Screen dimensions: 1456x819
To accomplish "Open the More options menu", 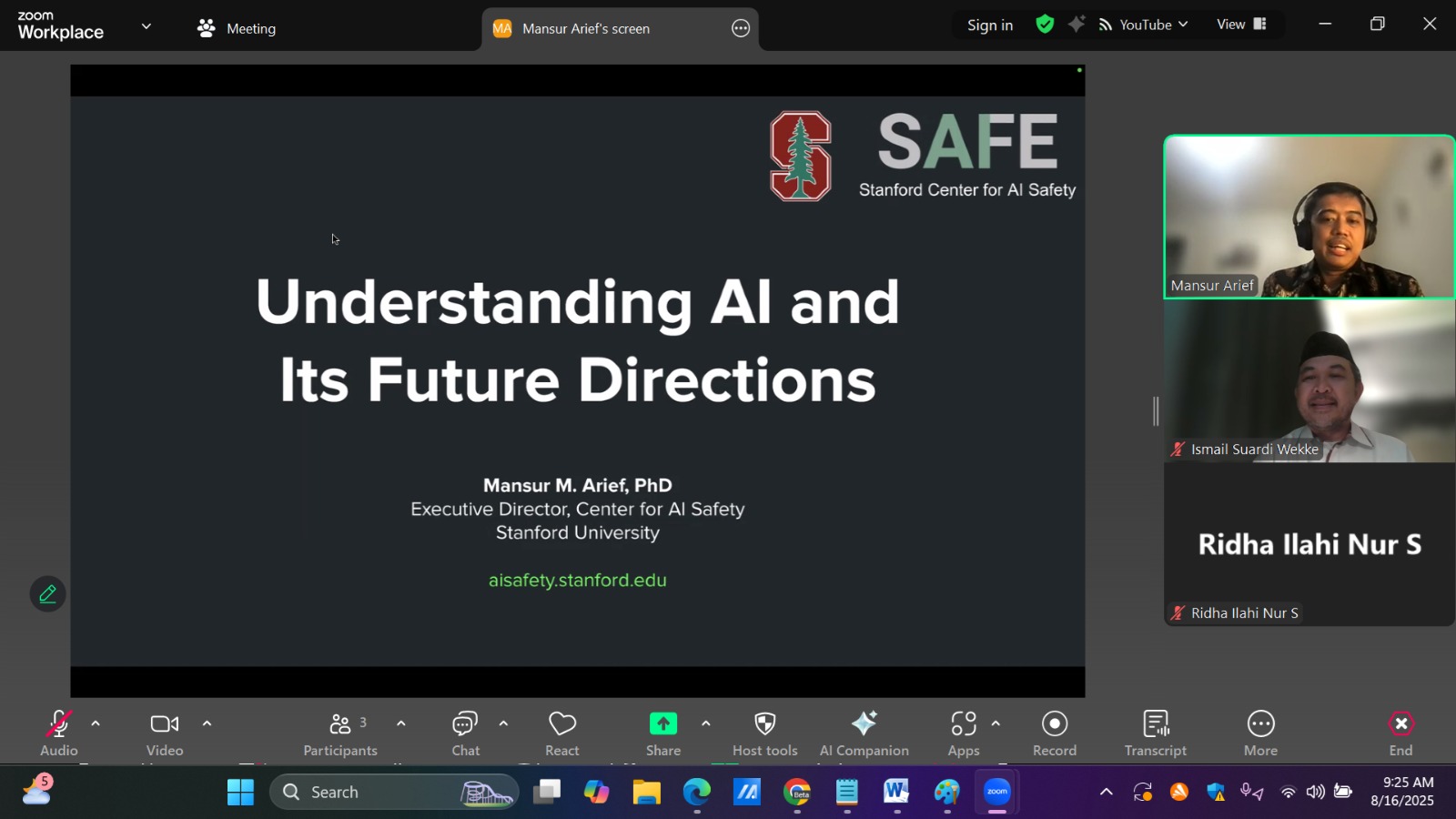I will pyautogui.click(x=1260, y=733).
